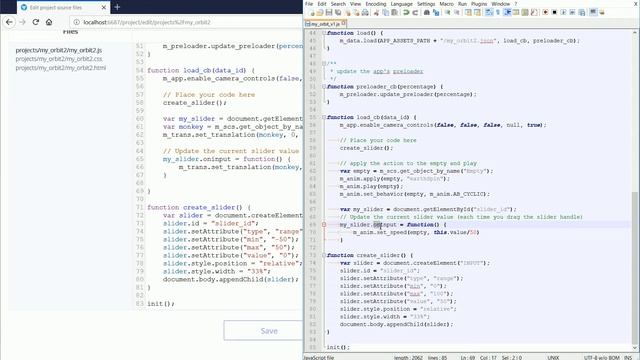The width and height of the screenshot is (640, 360).
Task: Collapse the create_slider function fold marker
Action: point(324,255)
